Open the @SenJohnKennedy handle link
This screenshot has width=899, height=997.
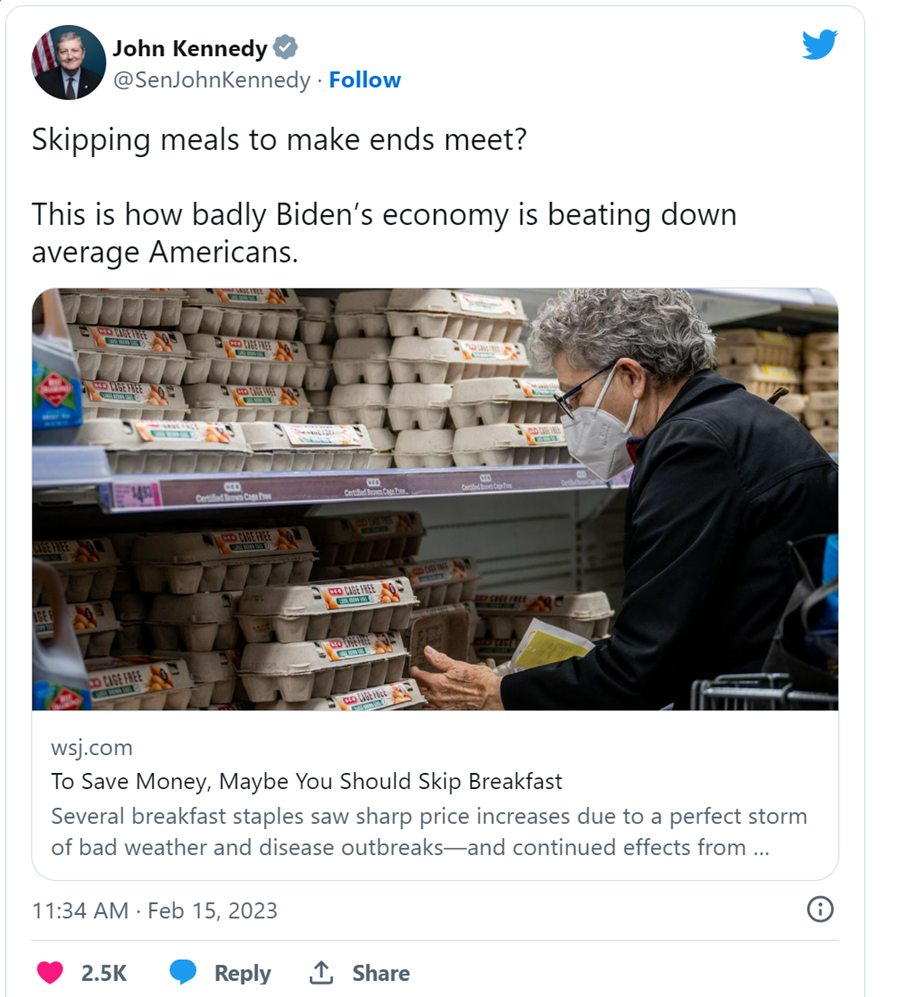[x=211, y=80]
